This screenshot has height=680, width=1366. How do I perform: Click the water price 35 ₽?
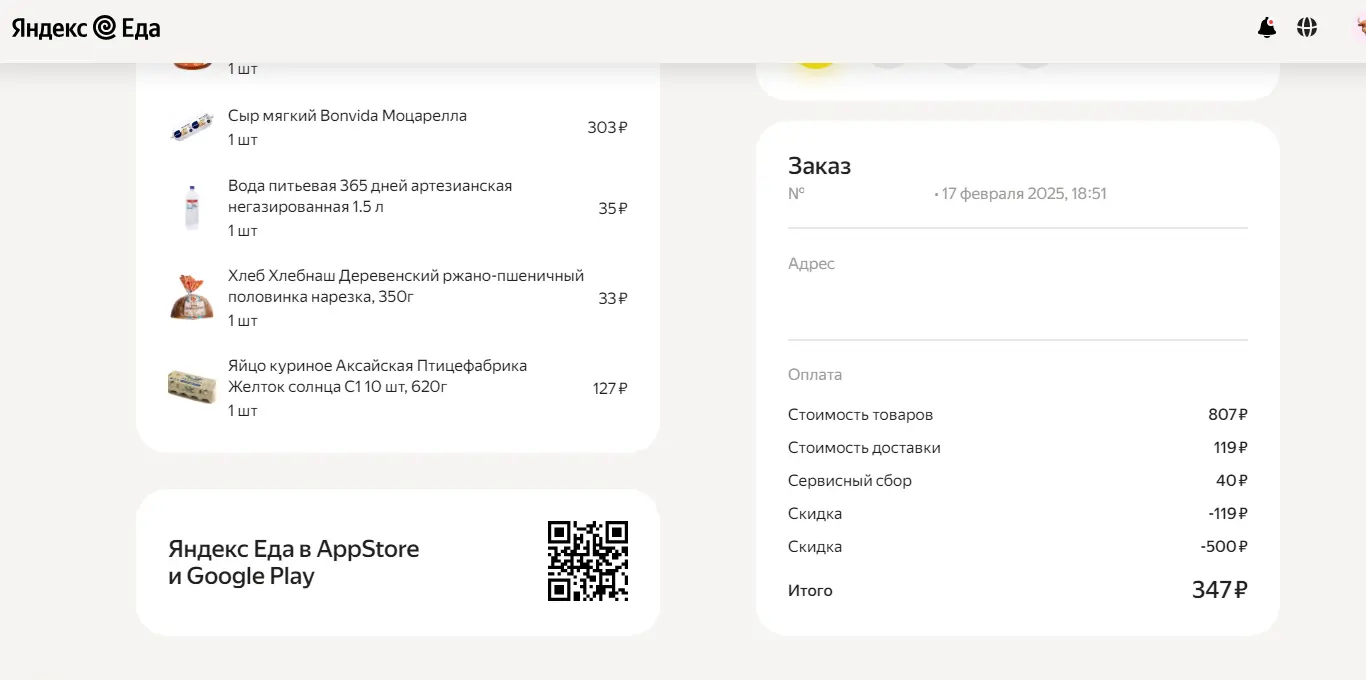click(x=613, y=208)
